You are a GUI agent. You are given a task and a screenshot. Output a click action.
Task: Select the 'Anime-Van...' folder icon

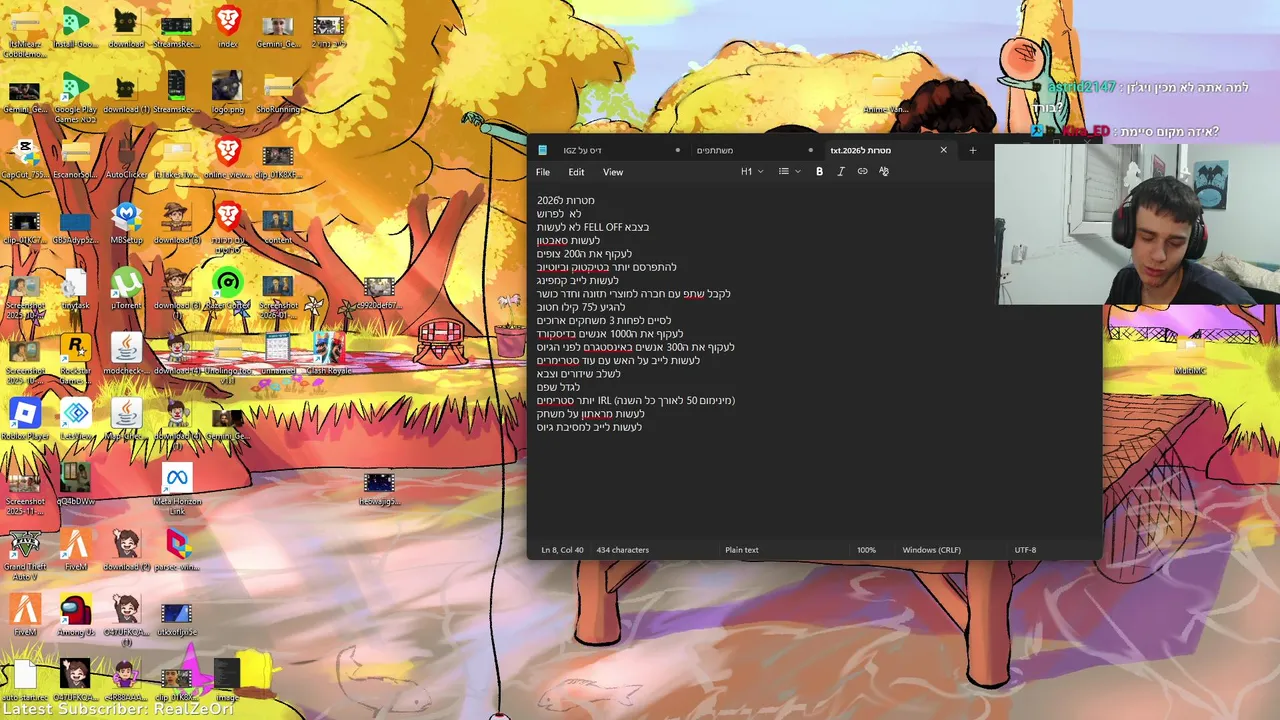point(886,93)
